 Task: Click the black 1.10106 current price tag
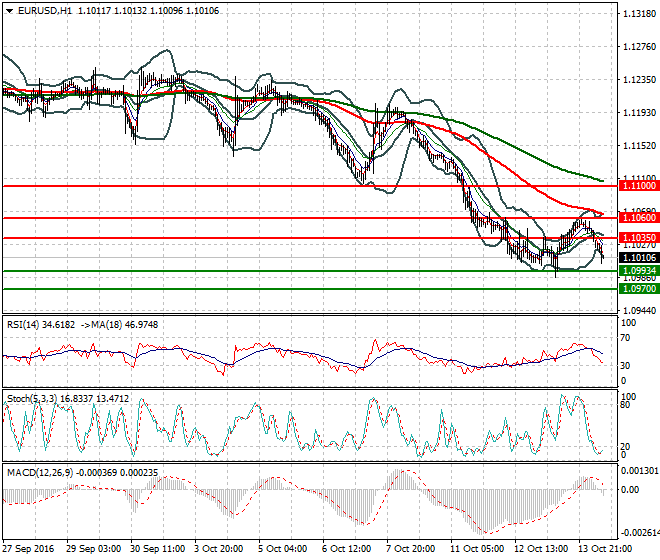coord(638,257)
